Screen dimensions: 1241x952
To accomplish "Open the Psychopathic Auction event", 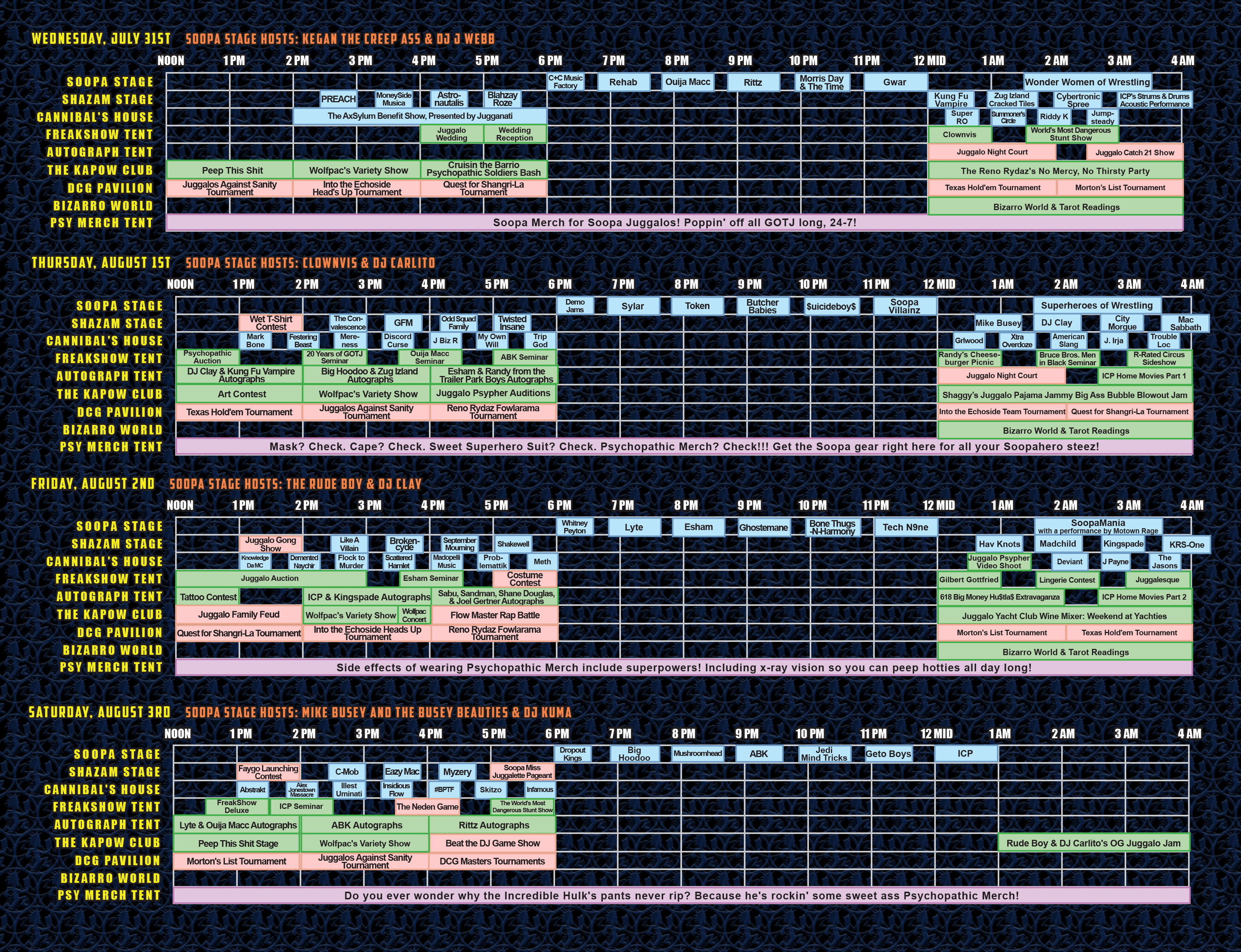I will [x=208, y=357].
